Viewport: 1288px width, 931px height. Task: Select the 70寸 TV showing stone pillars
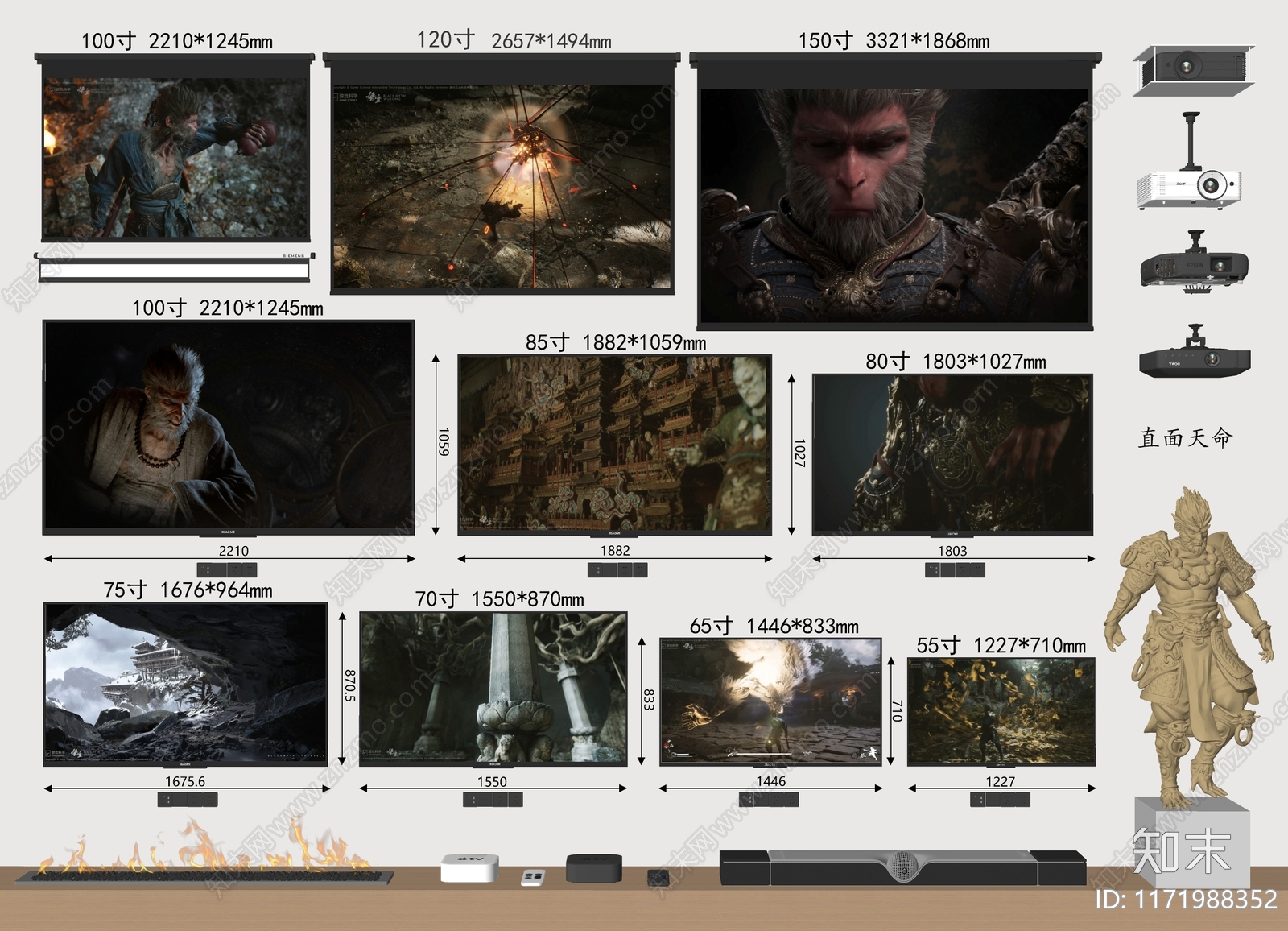click(x=493, y=689)
